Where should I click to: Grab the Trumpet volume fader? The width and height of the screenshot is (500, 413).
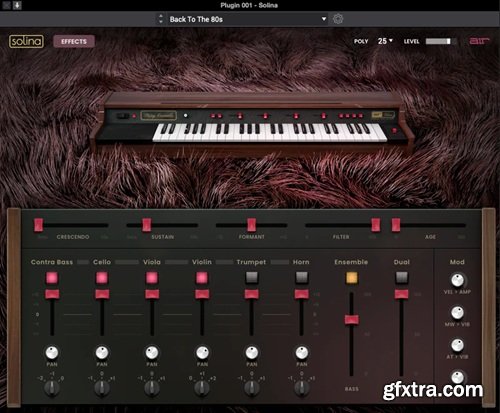(x=252, y=294)
